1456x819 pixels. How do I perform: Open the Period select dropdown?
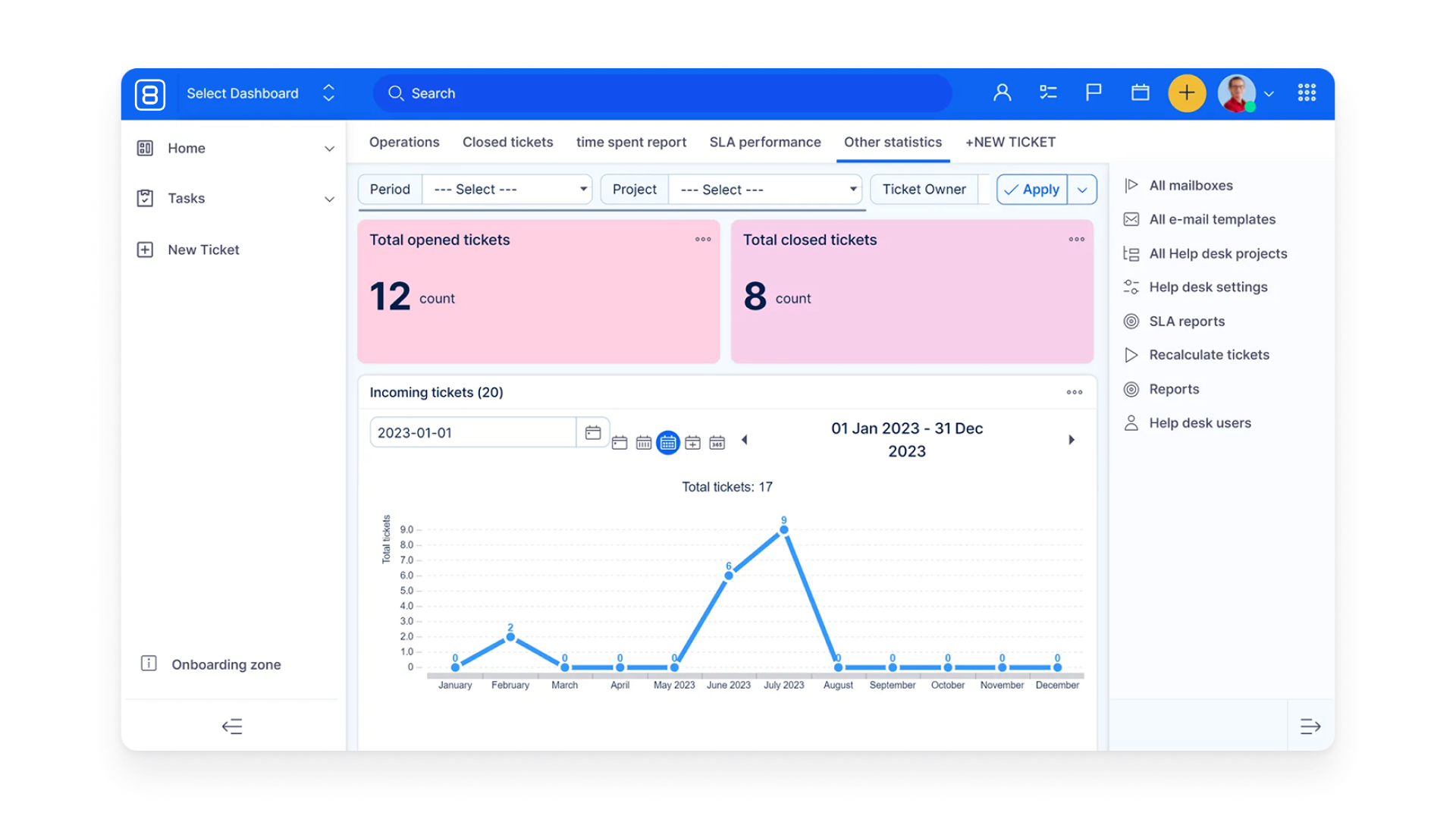pyautogui.click(x=507, y=190)
